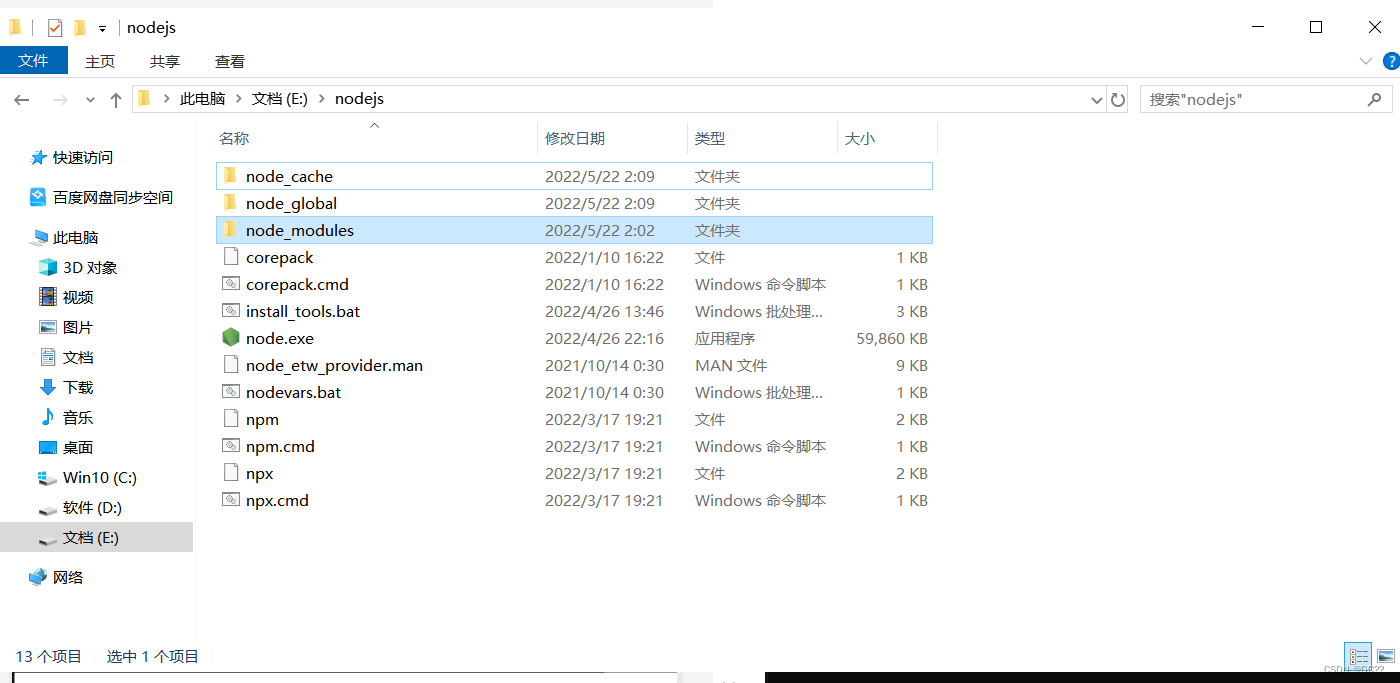The image size is (1400, 683).
Task: Click the 音乐 music note icon
Action: (48, 417)
